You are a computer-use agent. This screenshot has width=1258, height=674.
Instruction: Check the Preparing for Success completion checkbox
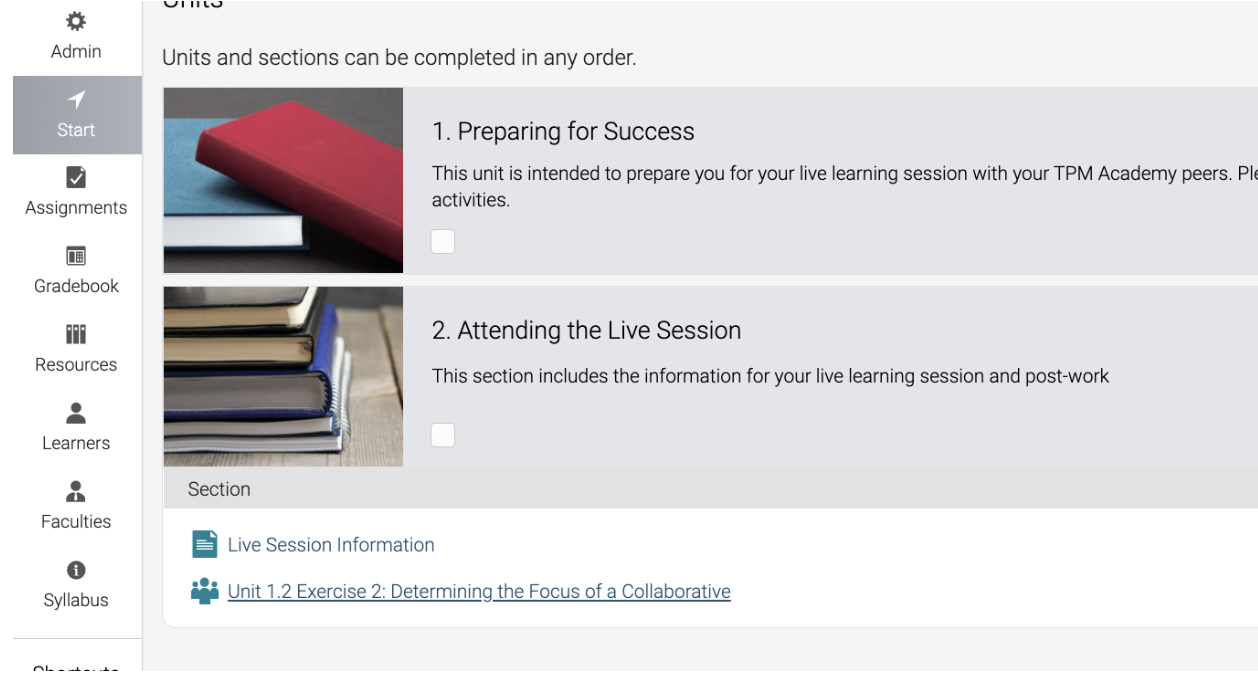443,242
